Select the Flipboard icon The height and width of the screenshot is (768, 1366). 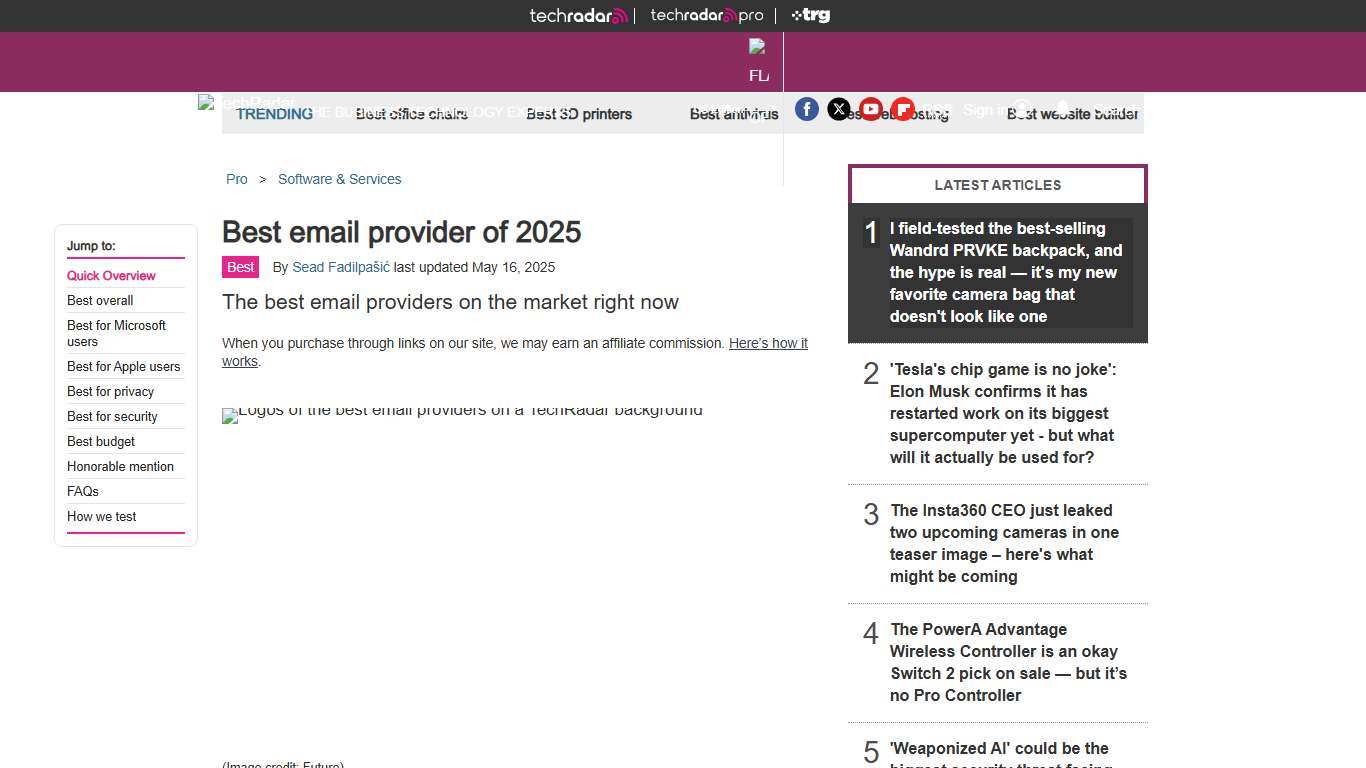click(903, 109)
